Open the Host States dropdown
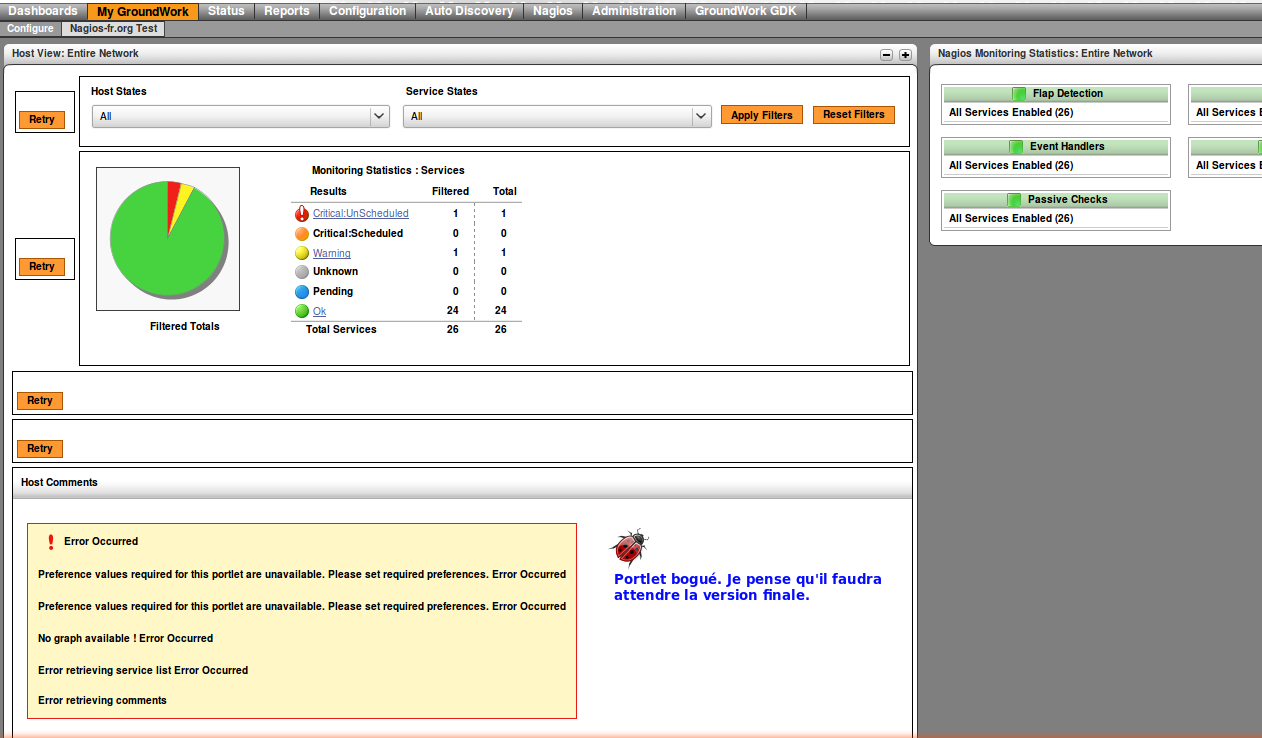The width and height of the screenshot is (1262, 738). click(x=240, y=116)
